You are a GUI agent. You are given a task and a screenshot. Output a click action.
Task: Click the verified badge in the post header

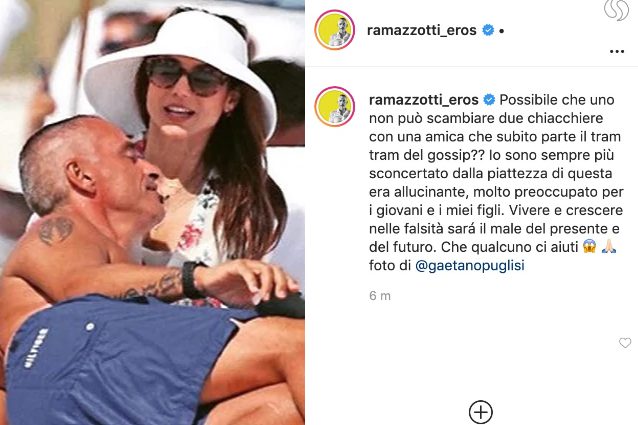488,30
